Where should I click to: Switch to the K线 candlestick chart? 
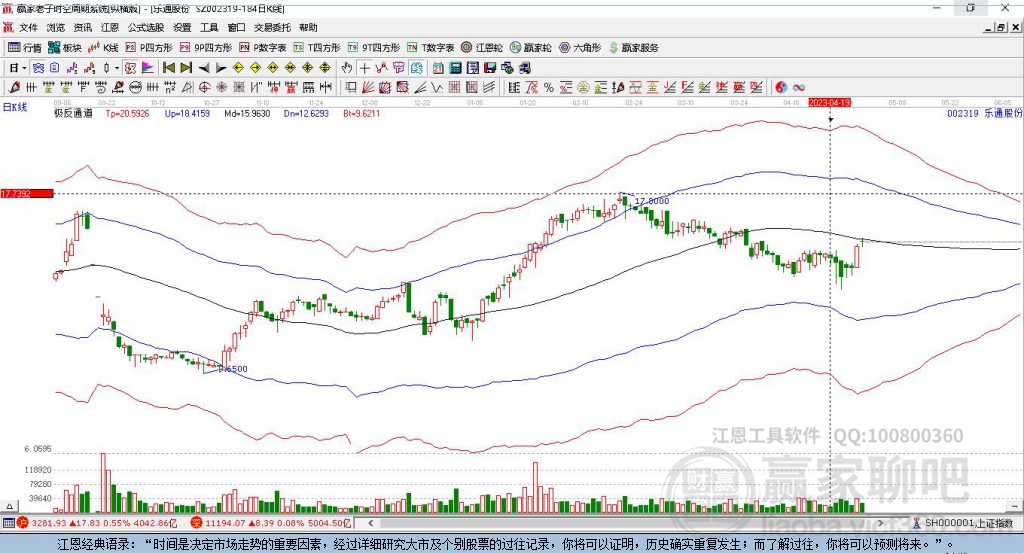click(103, 48)
